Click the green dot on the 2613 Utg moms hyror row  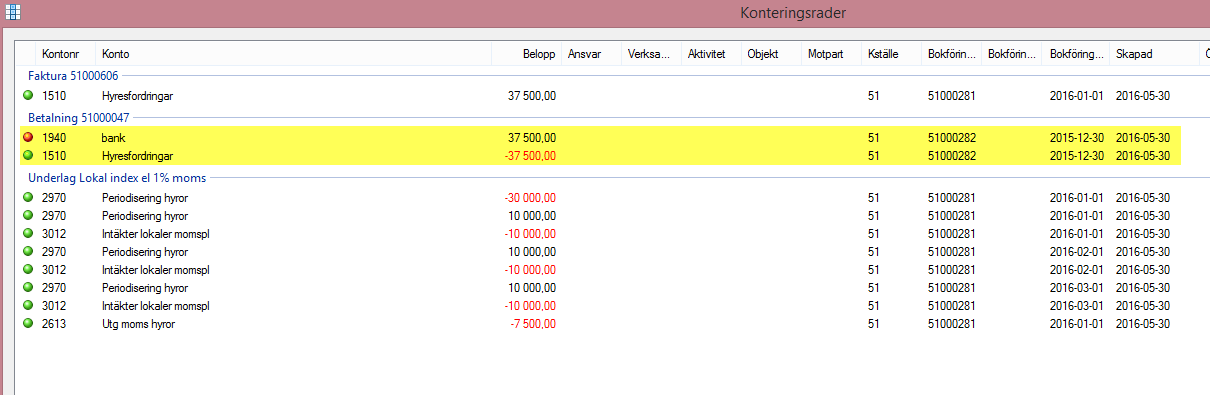pyautogui.click(x=28, y=324)
